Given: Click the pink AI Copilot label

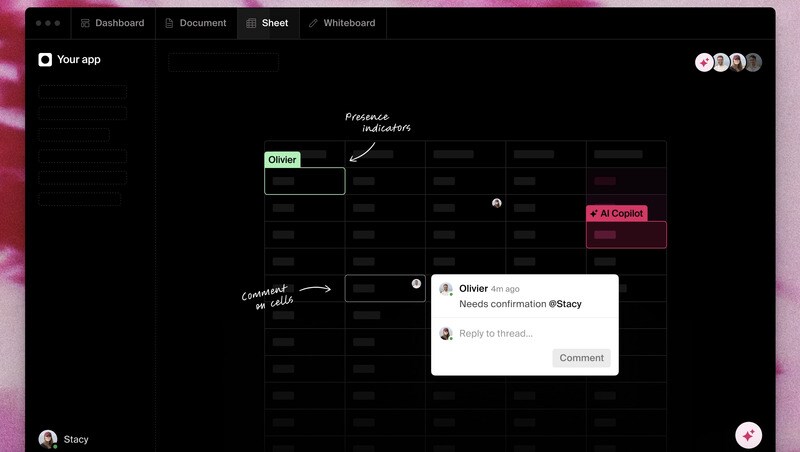Looking at the screenshot, I should pos(616,213).
